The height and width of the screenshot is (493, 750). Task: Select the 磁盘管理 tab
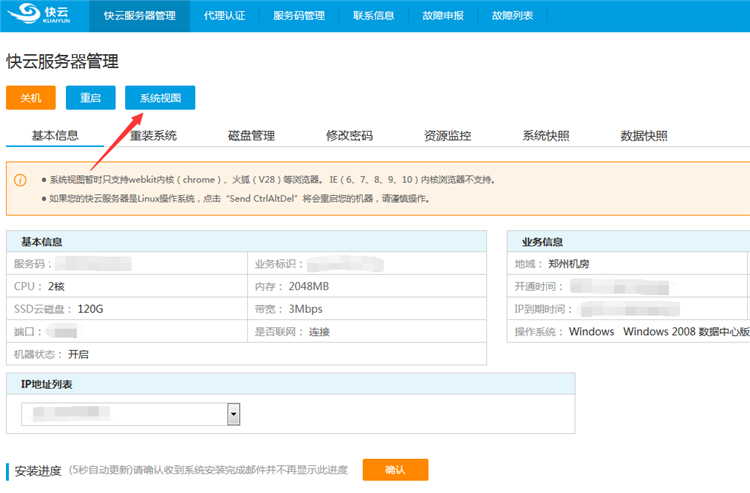pyautogui.click(x=251, y=136)
